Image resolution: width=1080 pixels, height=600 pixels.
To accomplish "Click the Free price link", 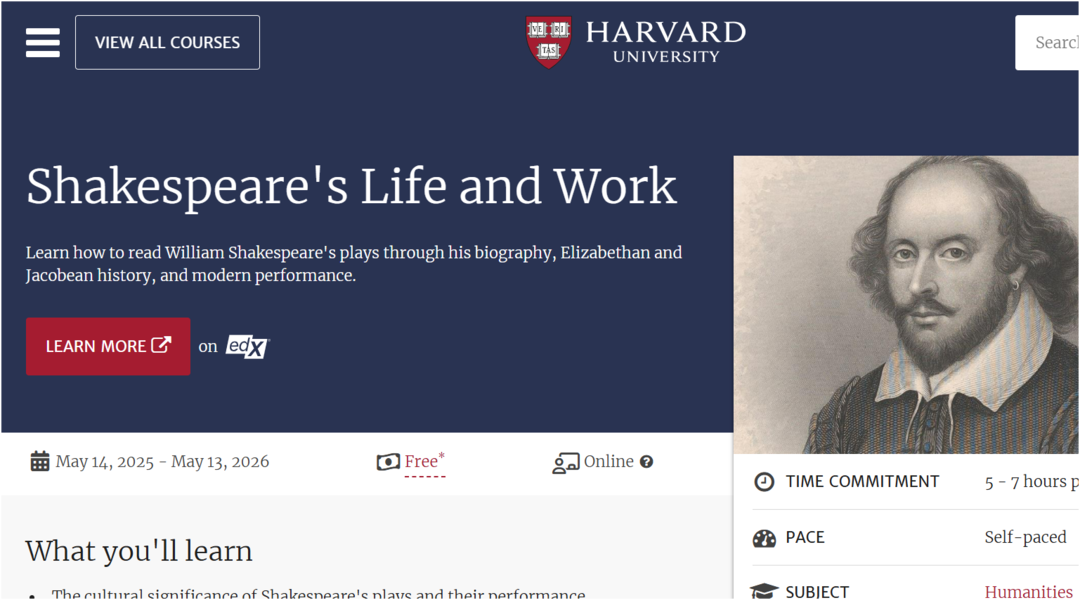I will pyautogui.click(x=421, y=461).
